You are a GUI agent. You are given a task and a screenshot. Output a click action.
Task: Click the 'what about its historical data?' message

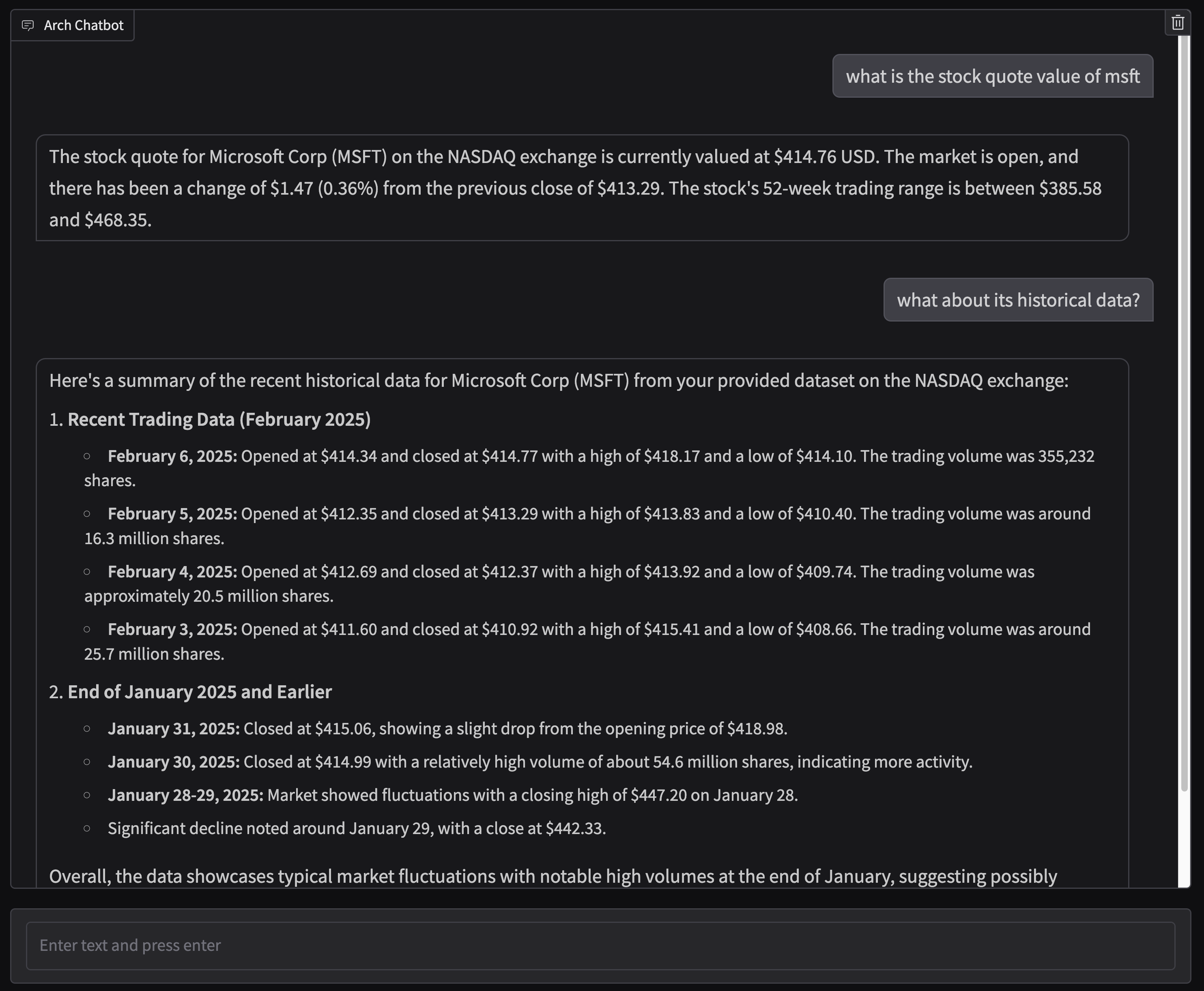click(1018, 300)
